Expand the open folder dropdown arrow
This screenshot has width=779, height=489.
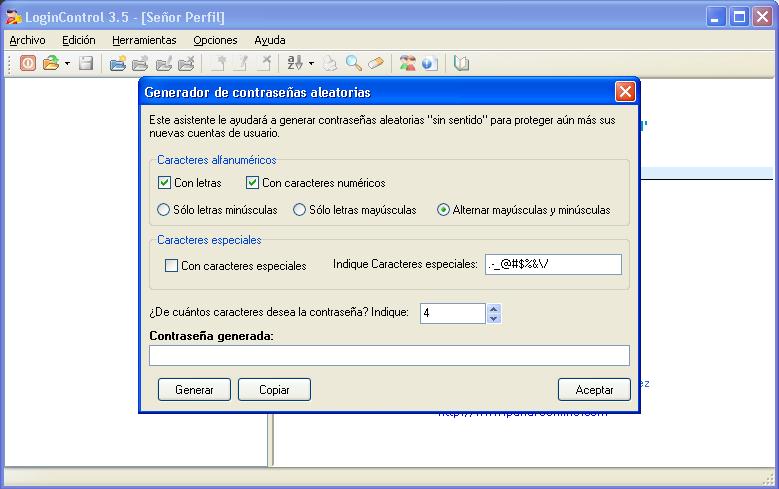click(x=67, y=64)
